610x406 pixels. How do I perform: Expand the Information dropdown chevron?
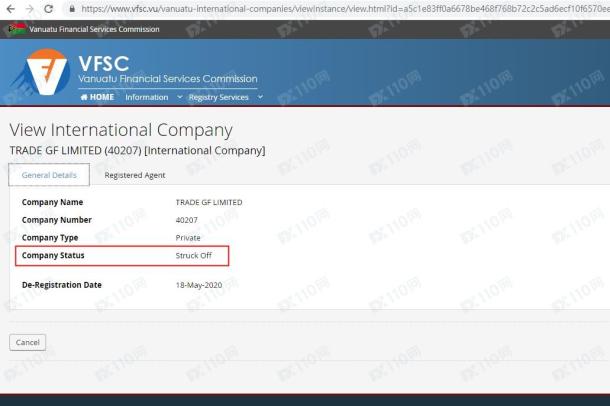click(179, 96)
